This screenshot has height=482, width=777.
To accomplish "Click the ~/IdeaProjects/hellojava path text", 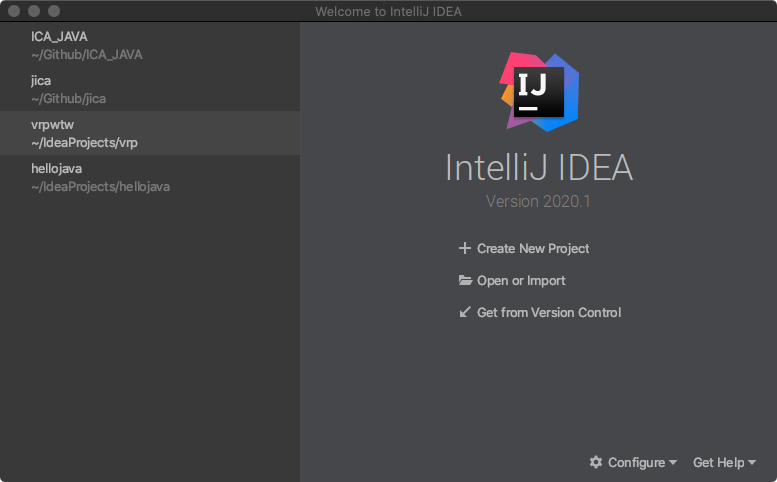I will click(100, 186).
